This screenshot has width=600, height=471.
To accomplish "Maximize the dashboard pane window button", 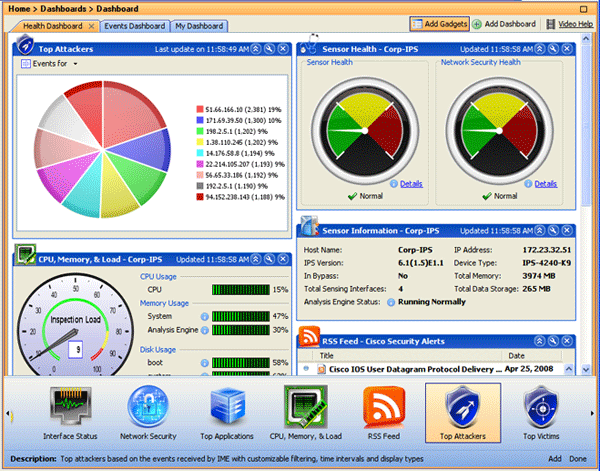I will point(584,9).
